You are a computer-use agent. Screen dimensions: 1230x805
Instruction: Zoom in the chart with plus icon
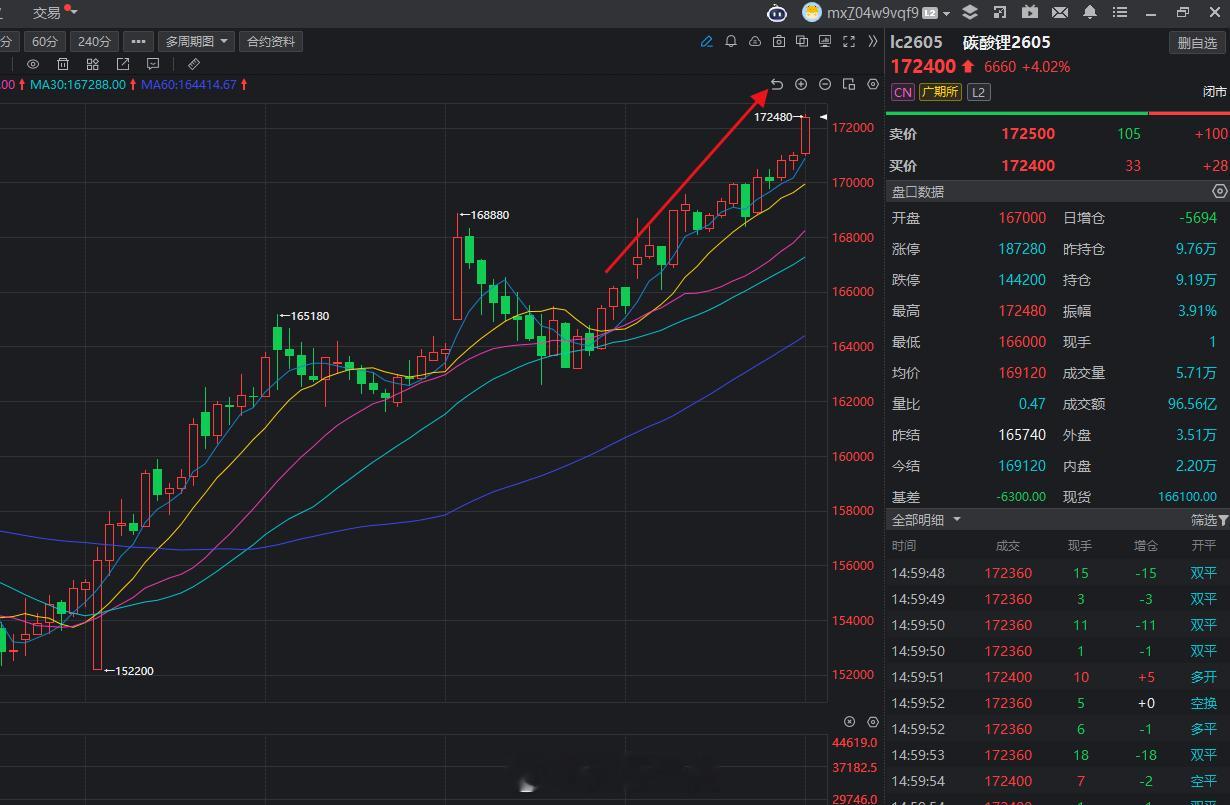pos(801,84)
